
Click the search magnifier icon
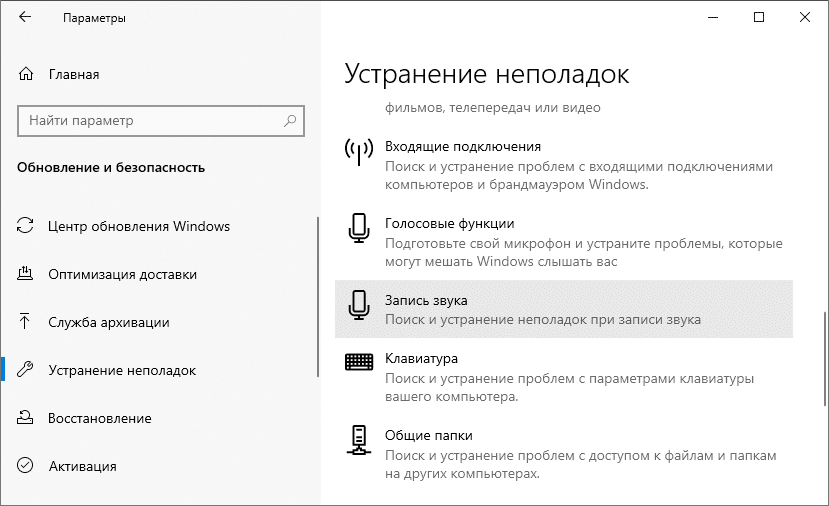pos(290,121)
